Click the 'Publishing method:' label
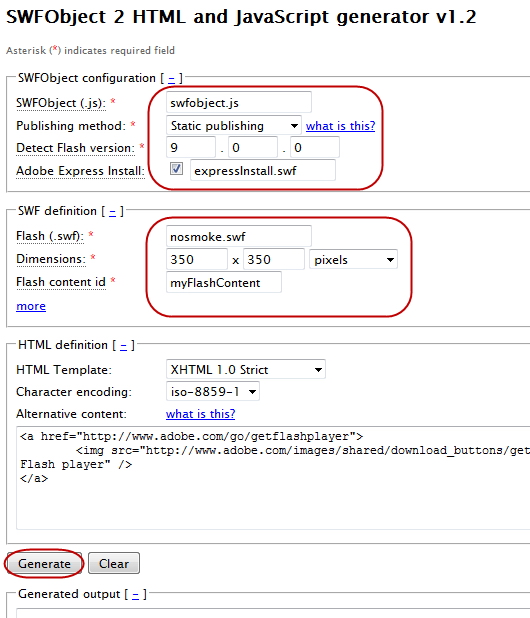Image resolution: width=530 pixels, height=618 pixels. (x=71, y=126)
